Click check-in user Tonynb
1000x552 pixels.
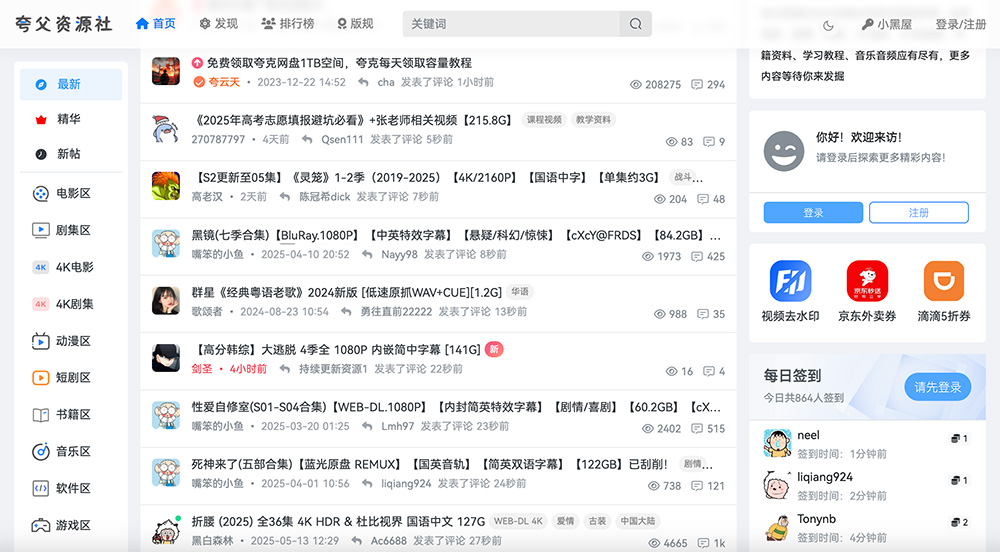(x=816, y=519)
